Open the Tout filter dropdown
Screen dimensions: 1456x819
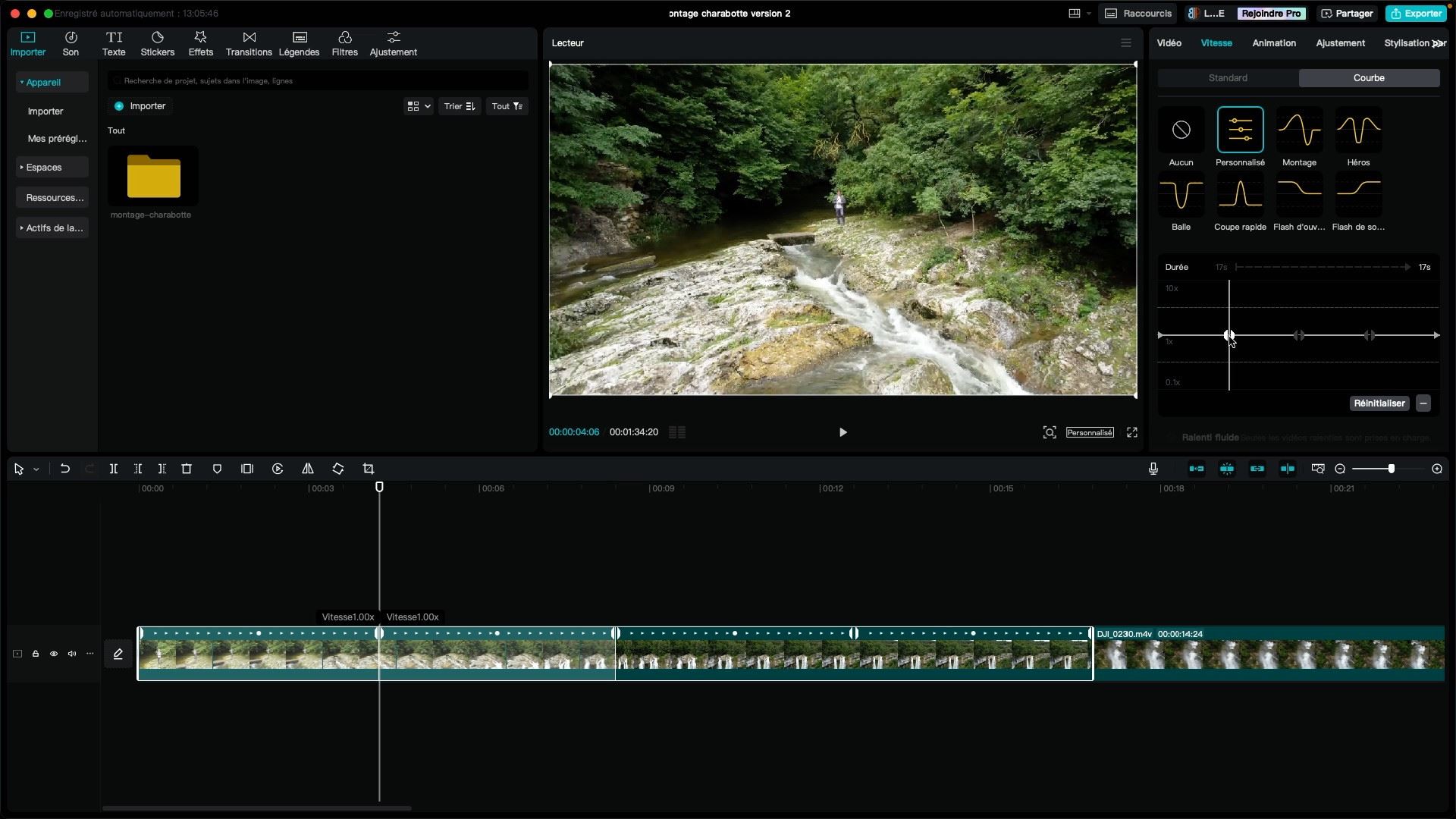[x=507, y=106]
